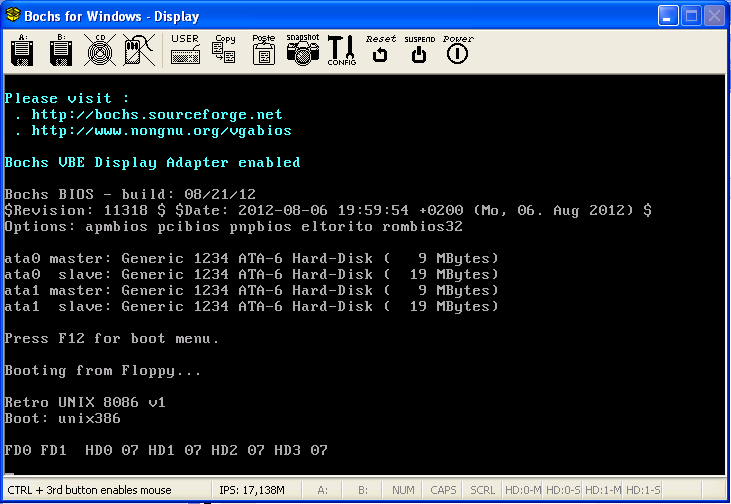Click the HD:0-M status indicator

[x=523, y=490]
